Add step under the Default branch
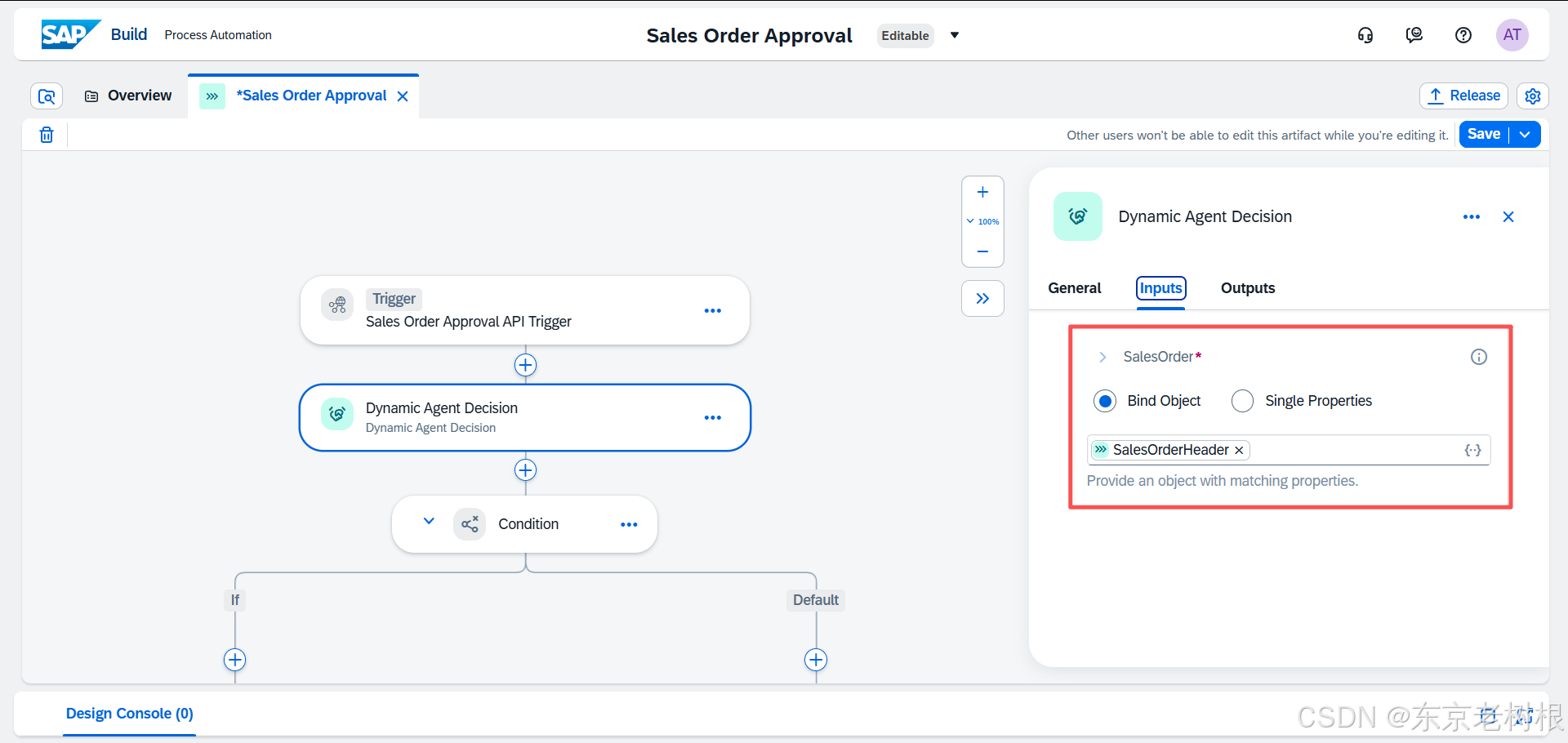 click(816, 660)
